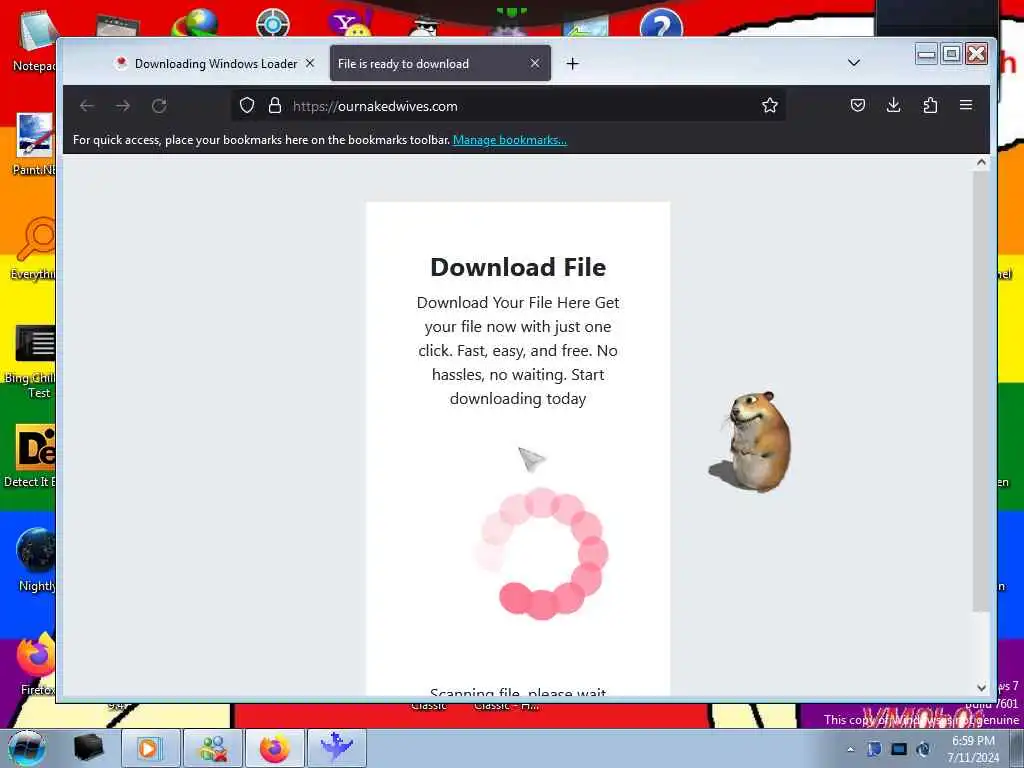Open the Windows Start menu
Screen dimensions: 1024x768
pos(27,748)
